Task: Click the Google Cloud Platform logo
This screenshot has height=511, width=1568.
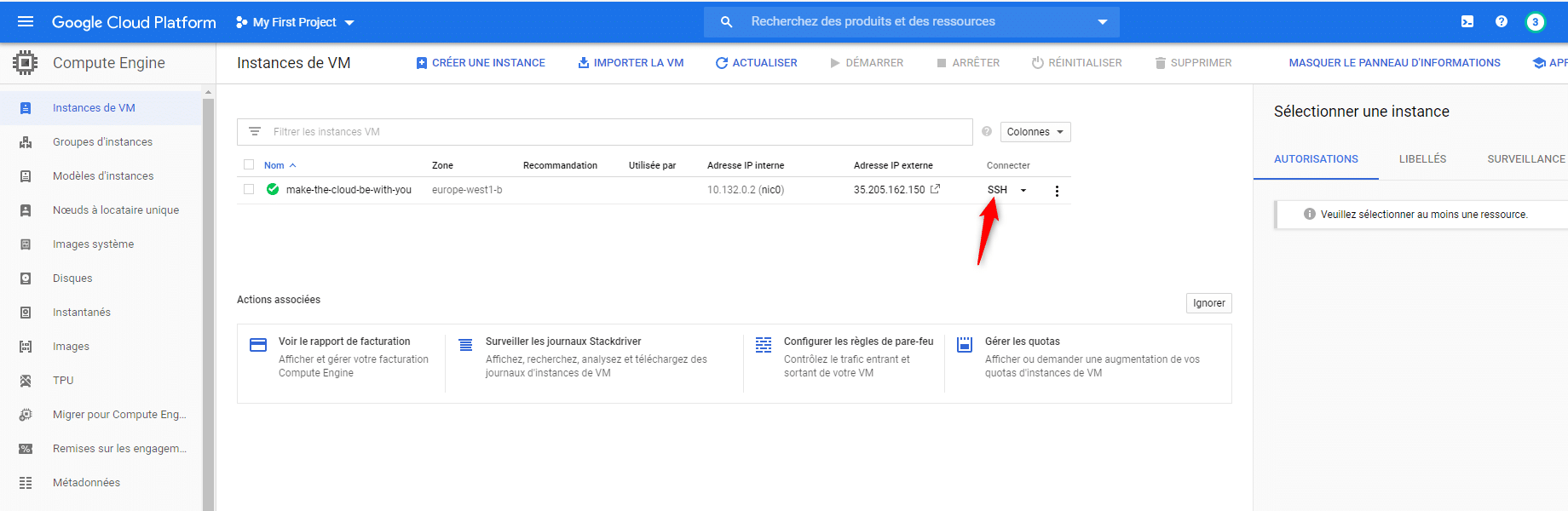Action: click(134, 22)
